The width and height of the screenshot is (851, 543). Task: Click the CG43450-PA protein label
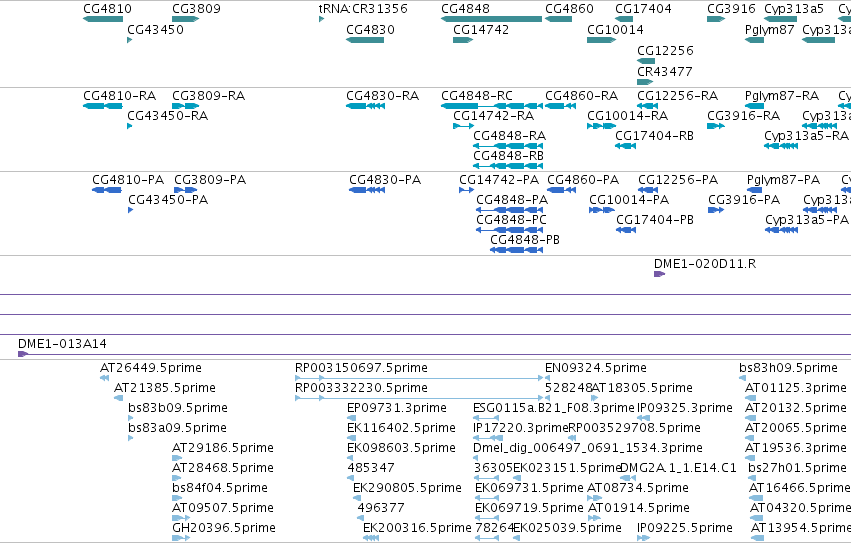(x=168, y=200)
